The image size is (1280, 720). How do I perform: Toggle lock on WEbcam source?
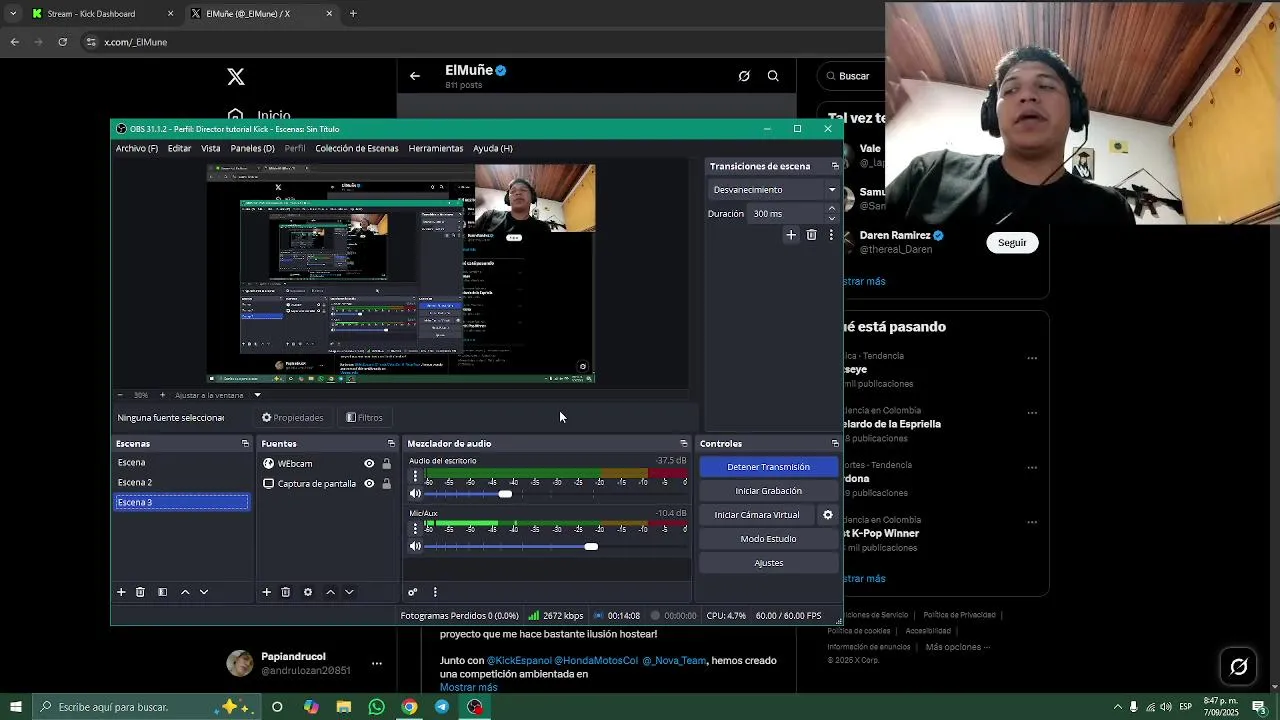386,464
